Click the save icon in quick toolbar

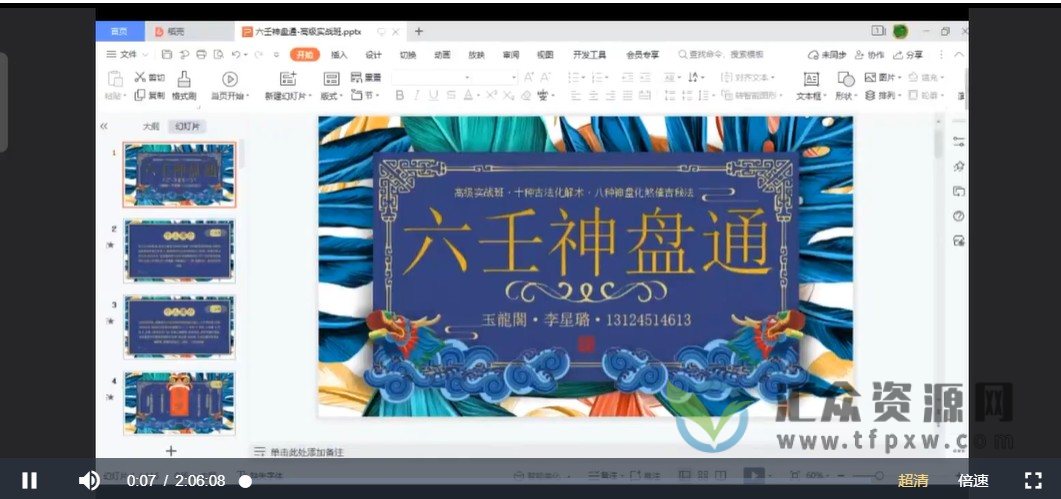[167, 55]
